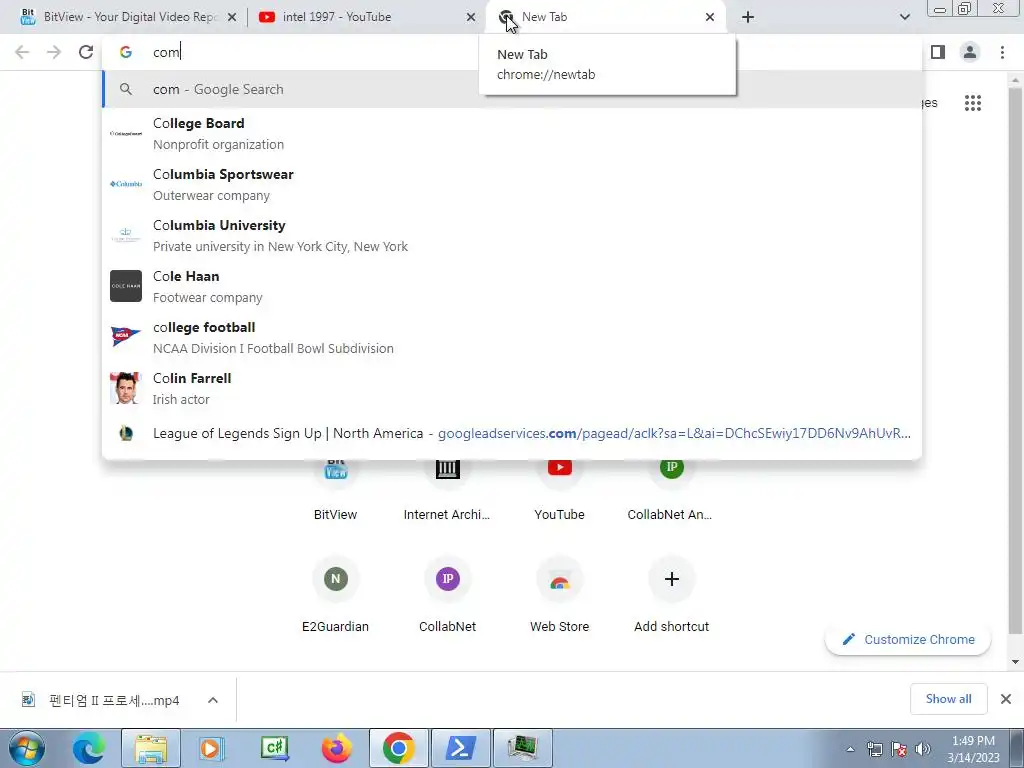Open the Web Store shortcut
This screenshot has width=1024, height=768.
pyautogui.click(x=560, y=593)
